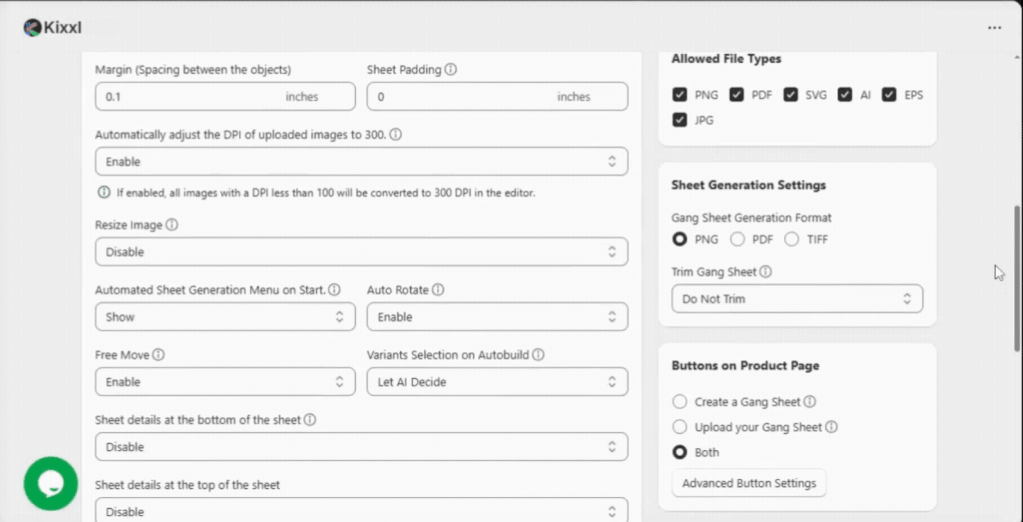Click info icon beside Variants Selection on Autobuild

(x=538, y=355)
